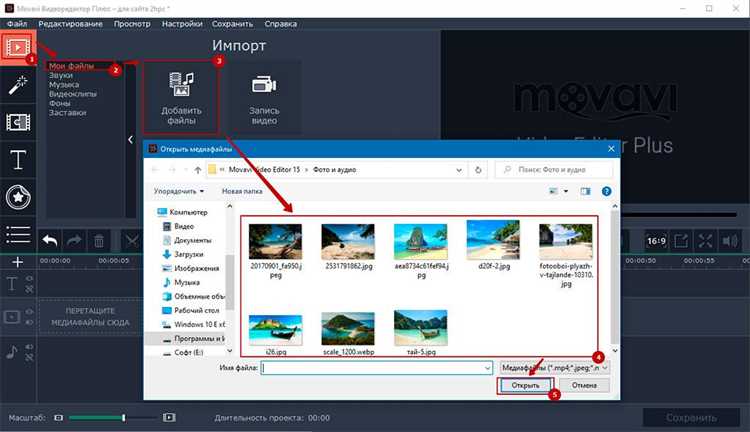Click the Имя файла input field

pos(377,368)
